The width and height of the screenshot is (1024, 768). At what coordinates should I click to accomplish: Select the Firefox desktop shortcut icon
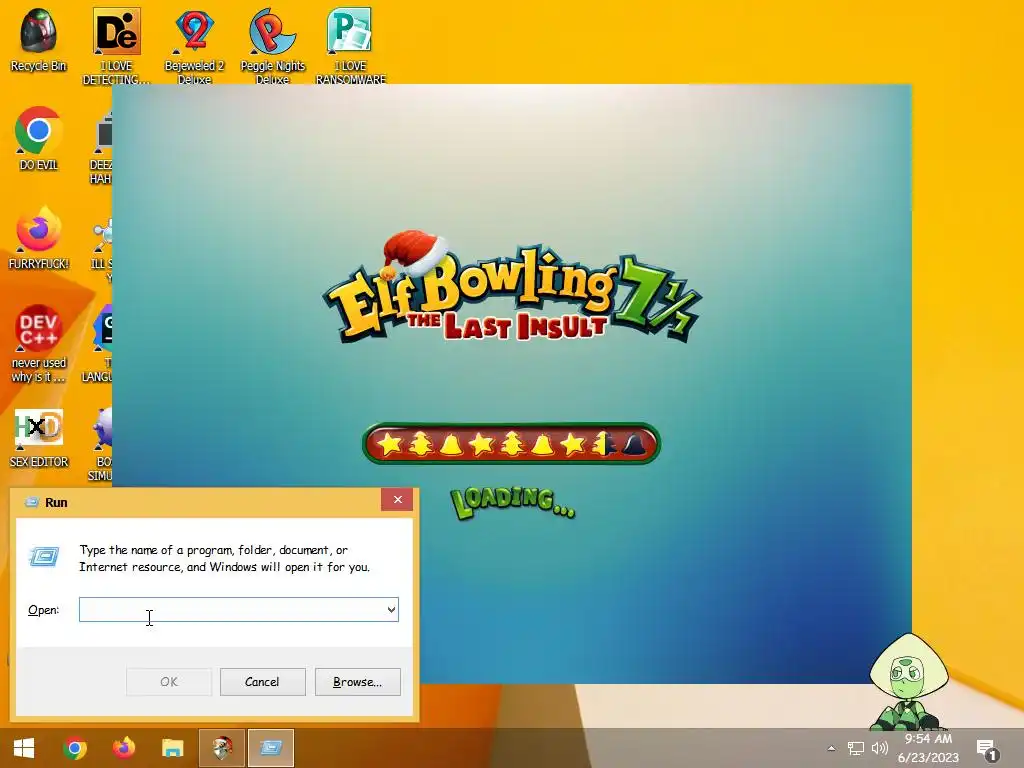pos(38,238)
